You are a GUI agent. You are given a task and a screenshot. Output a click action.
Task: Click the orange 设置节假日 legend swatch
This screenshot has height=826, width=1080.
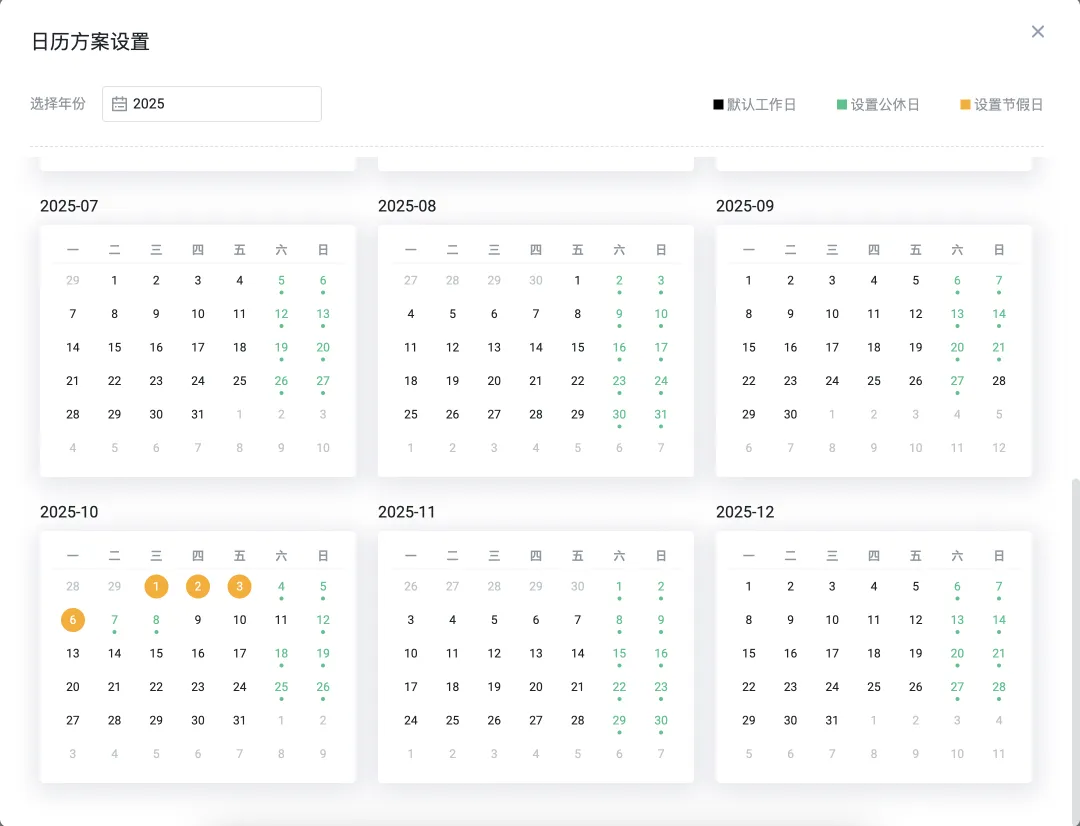click(965, 105)
